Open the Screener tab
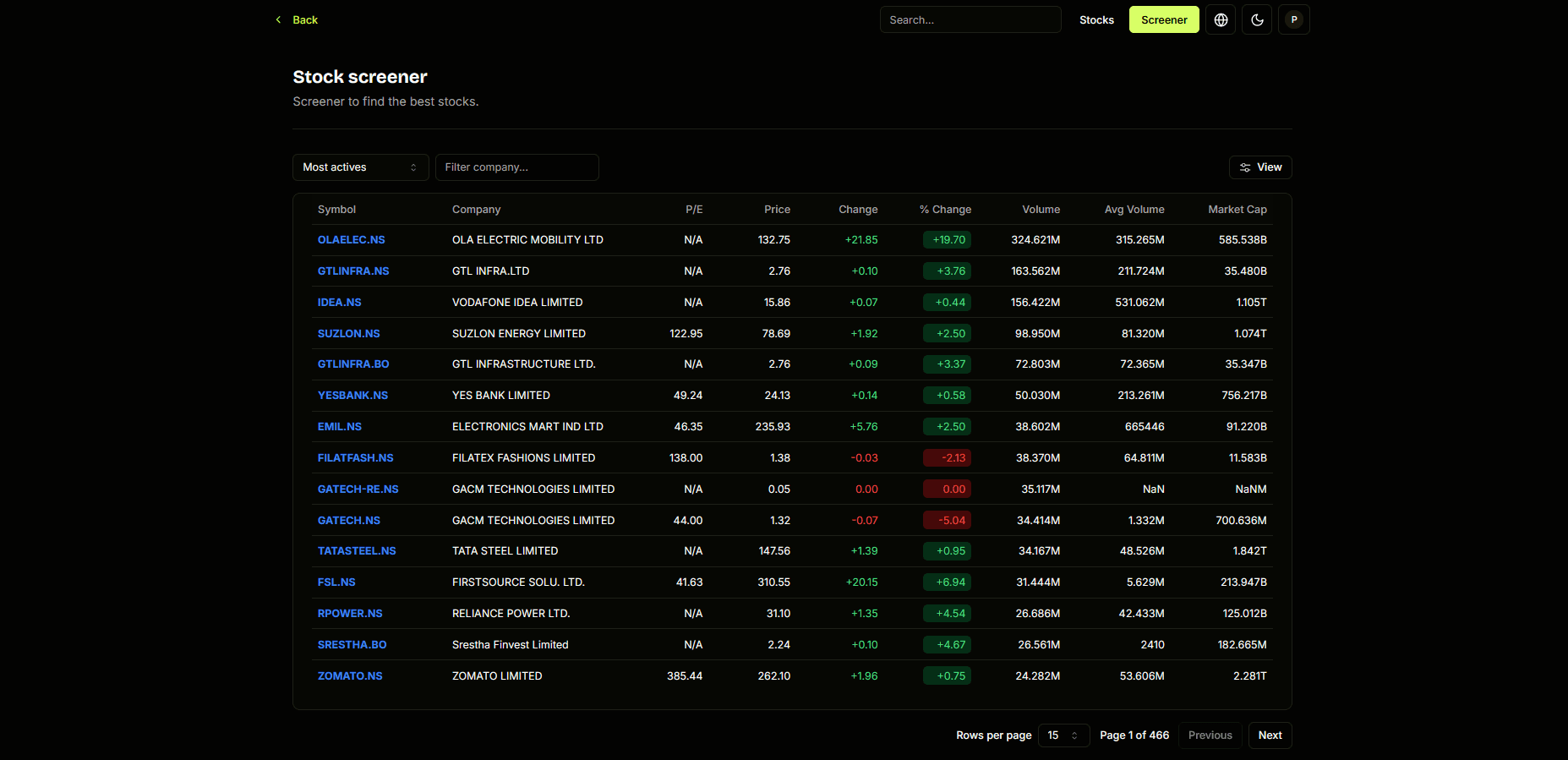This screenshot has height=760, width=1568. click(1164, 19)
